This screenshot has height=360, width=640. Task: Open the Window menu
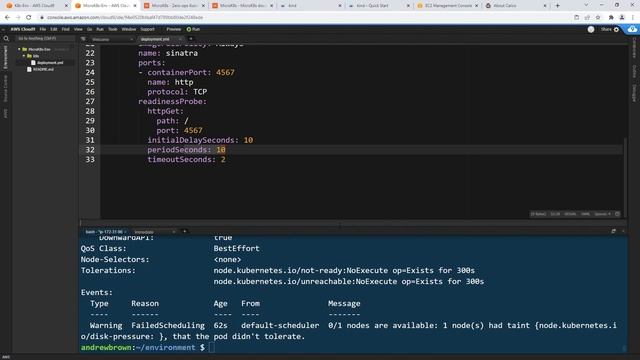pos(129,29)
